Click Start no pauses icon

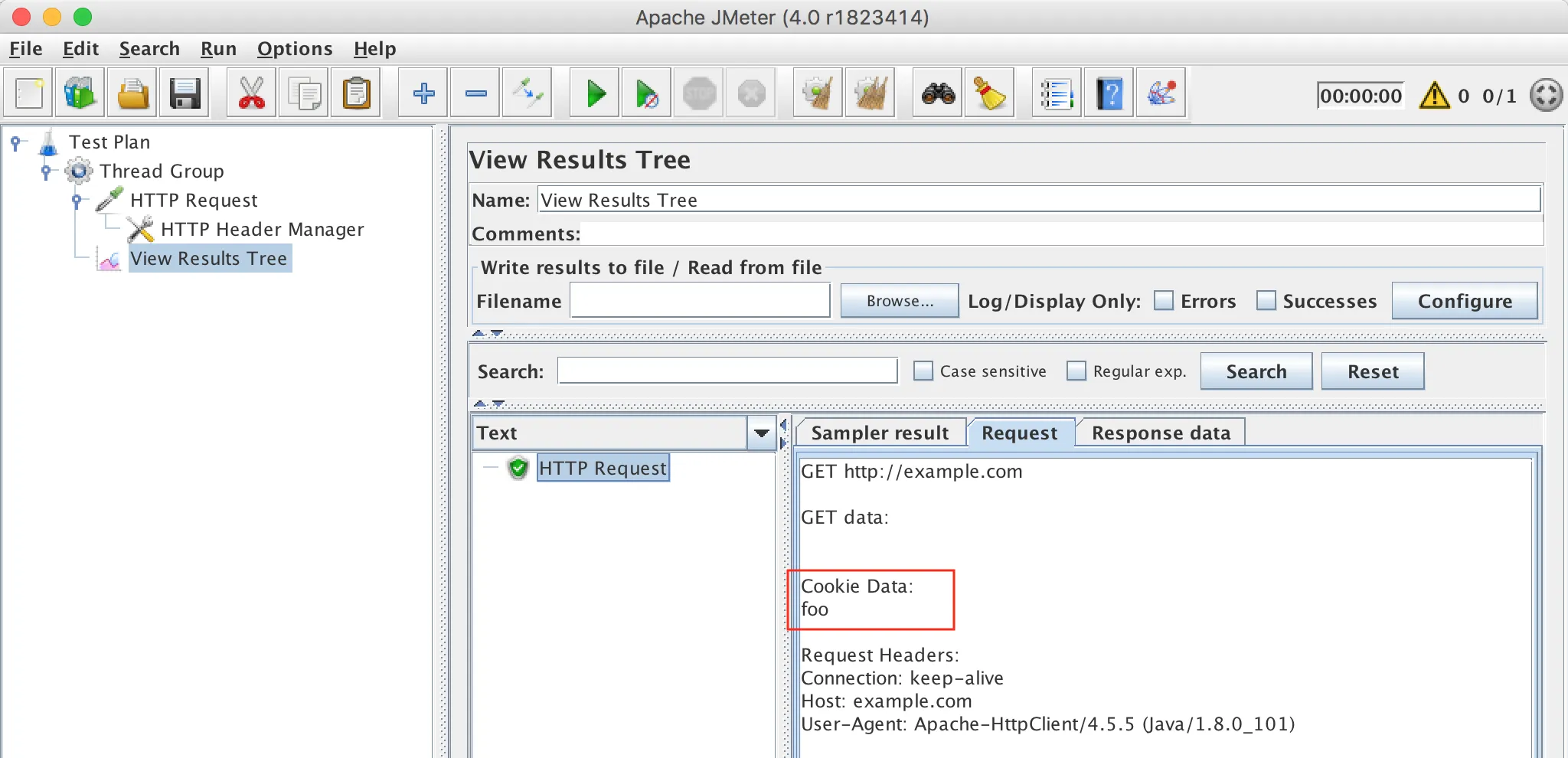(647, 93)
